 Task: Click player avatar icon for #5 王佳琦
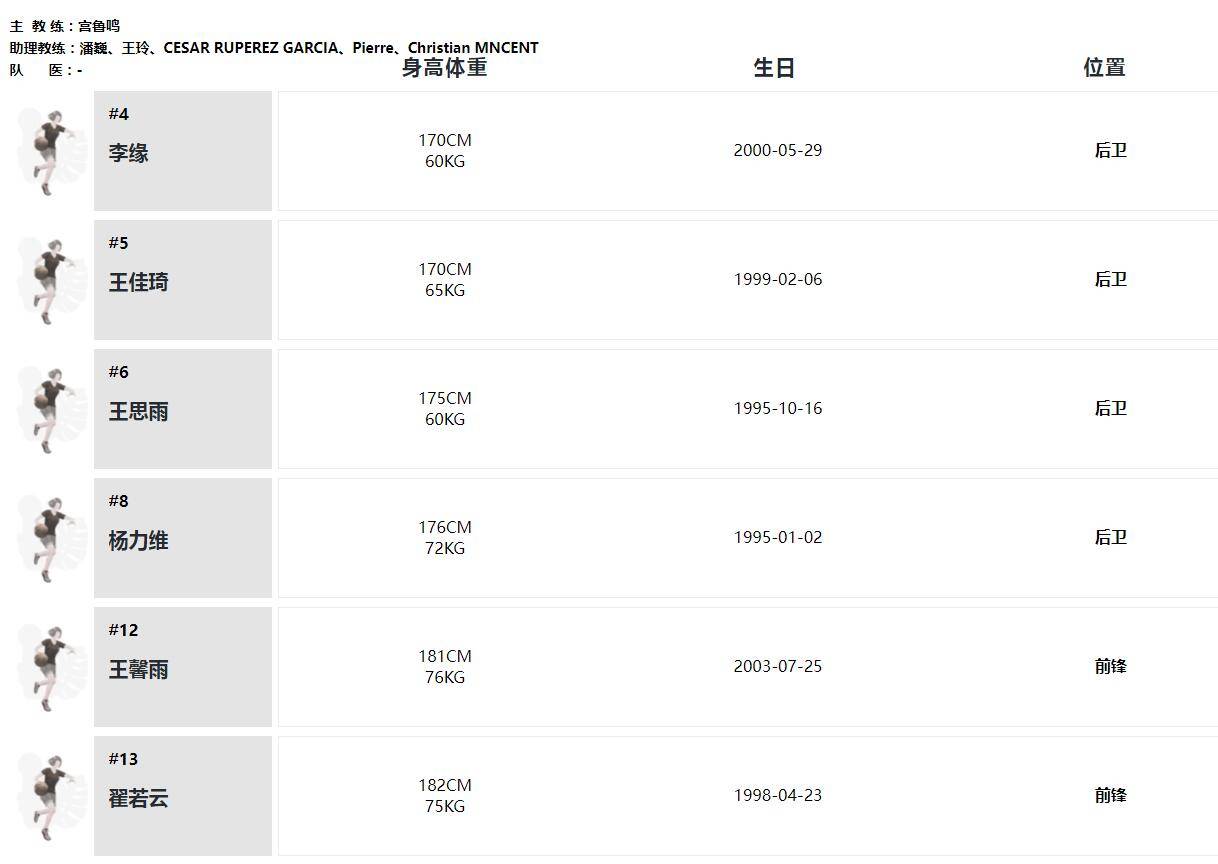click(48, 280)
